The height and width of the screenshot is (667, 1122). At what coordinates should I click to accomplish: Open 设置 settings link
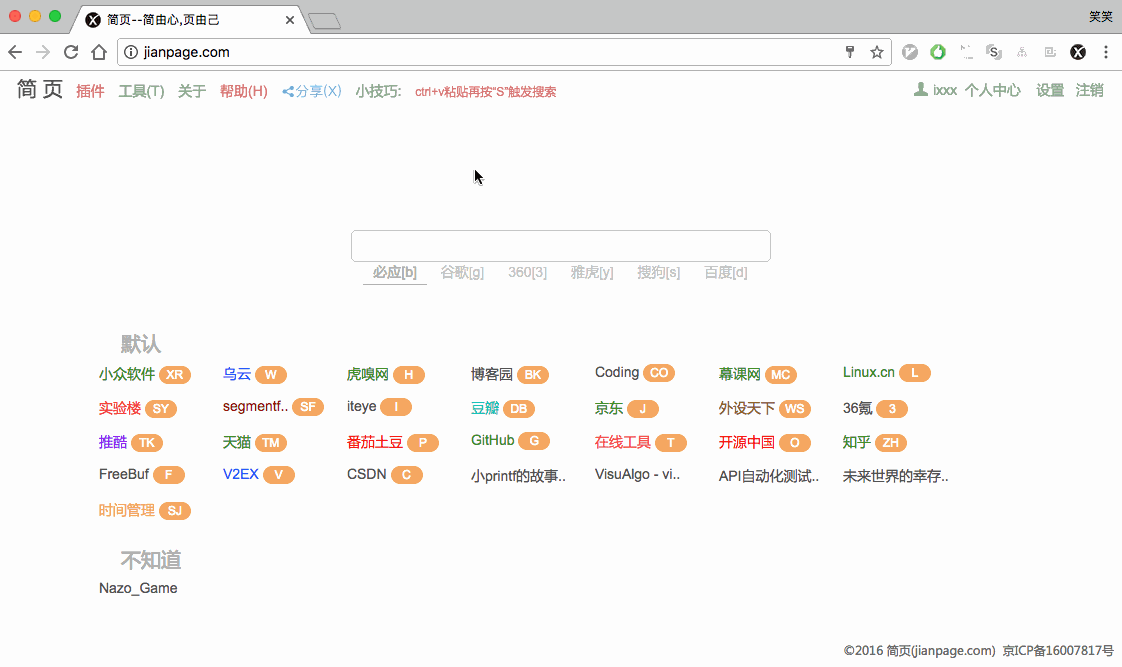(x=1050, y=90)
